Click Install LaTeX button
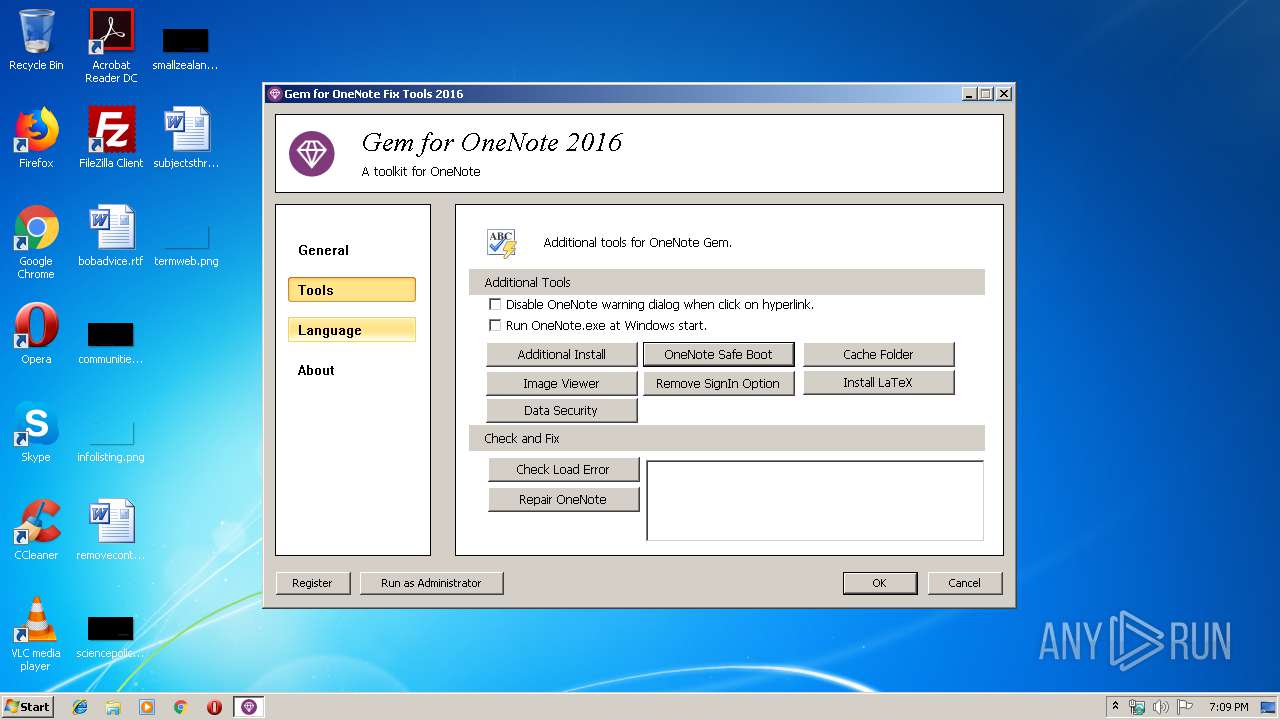This screenshot has width=1280, height=720. [x=878, y=382]
